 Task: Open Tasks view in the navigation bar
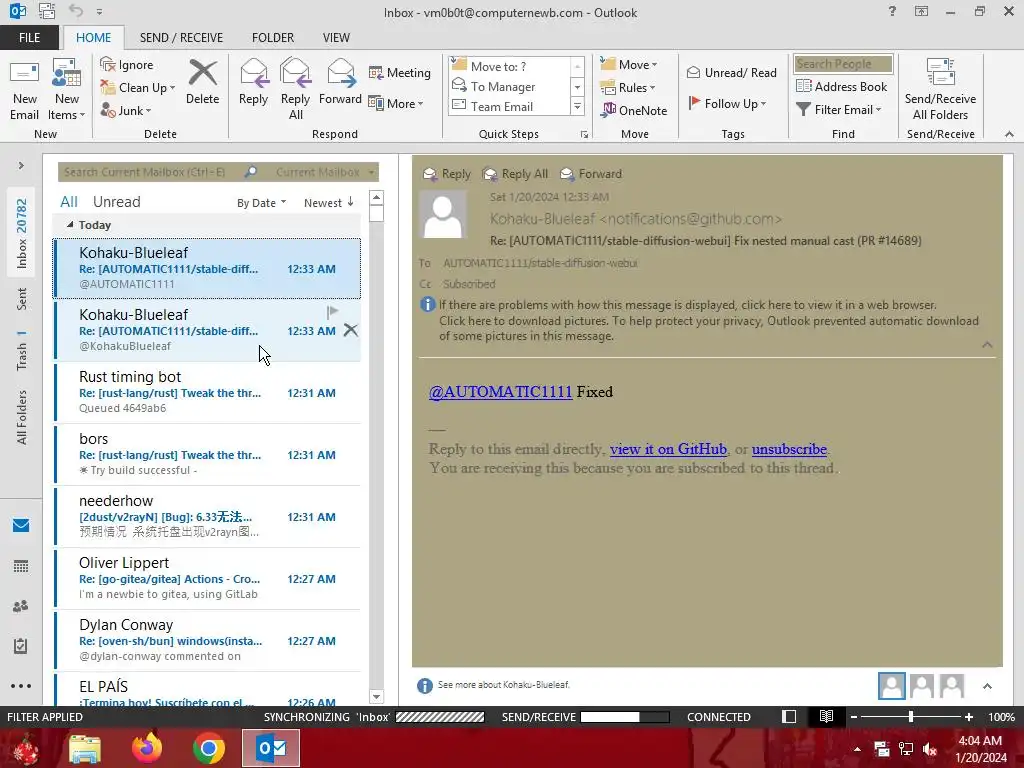tap(21, 646)
